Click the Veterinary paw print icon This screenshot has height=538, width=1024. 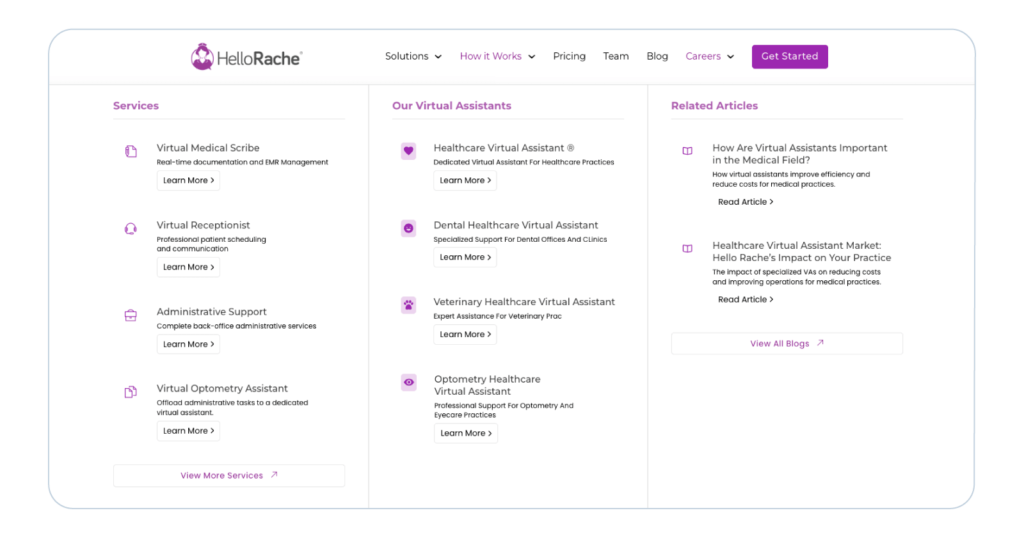409,305
